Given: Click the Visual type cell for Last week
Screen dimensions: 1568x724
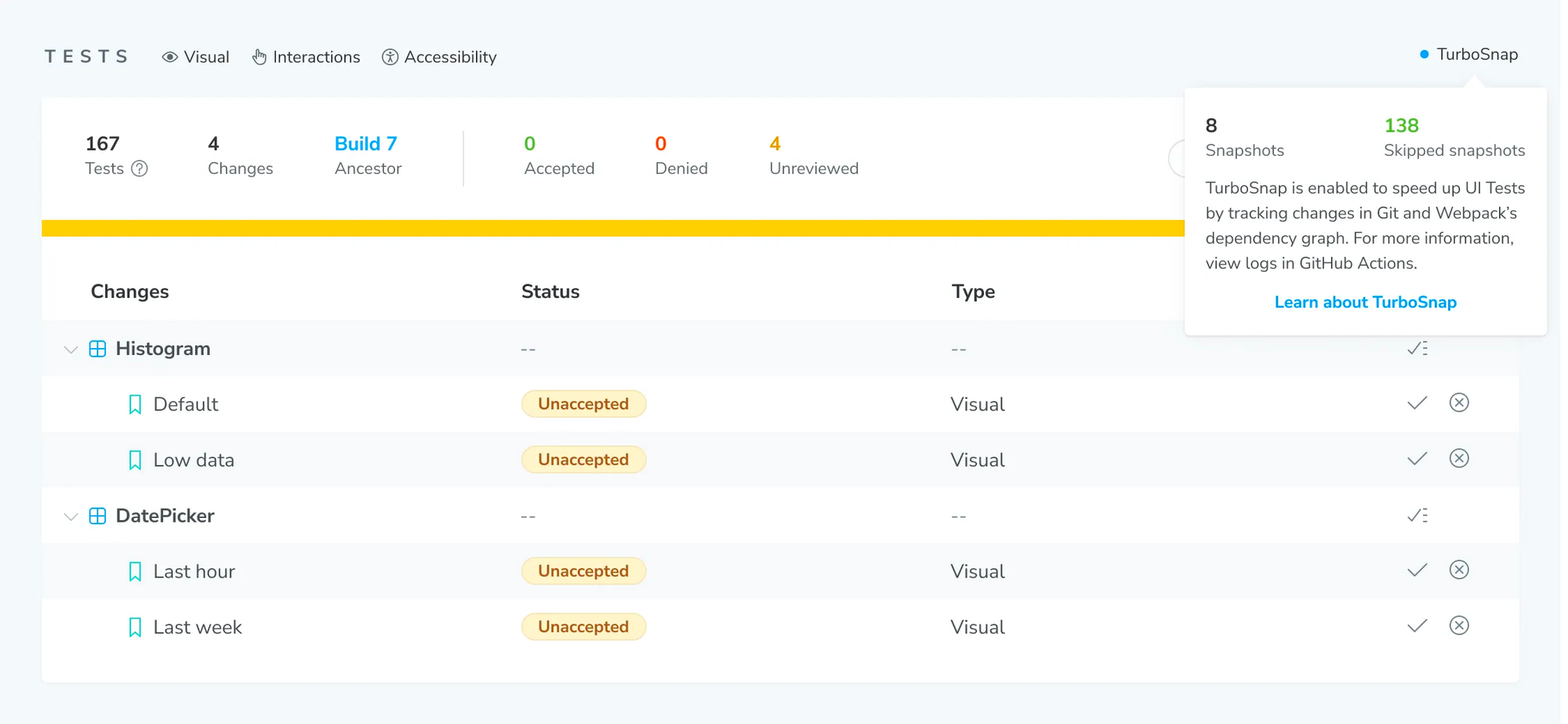Looking at the screenshot, I should click(x=978, y=627).
